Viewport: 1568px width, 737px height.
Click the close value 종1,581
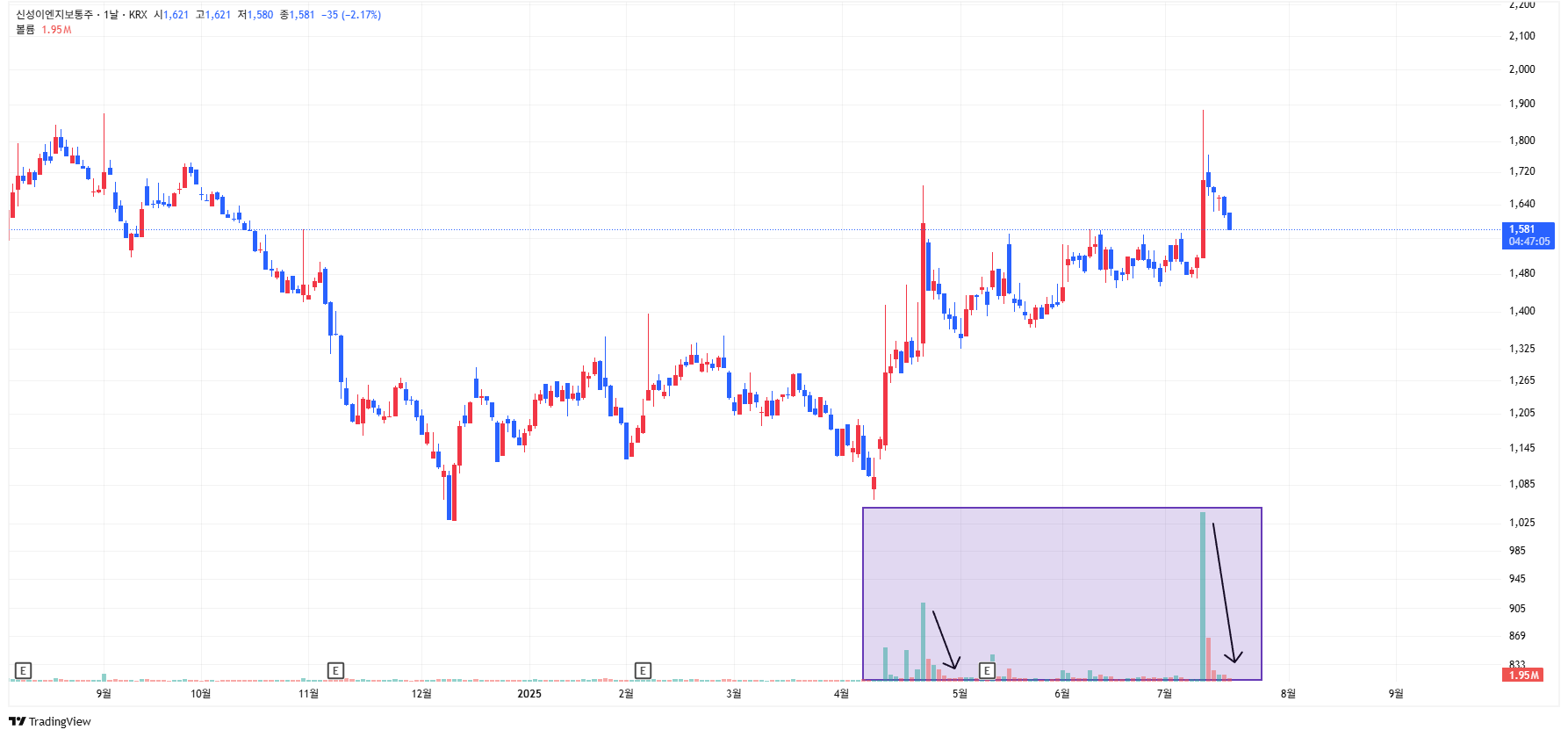(x=297, y=15)
